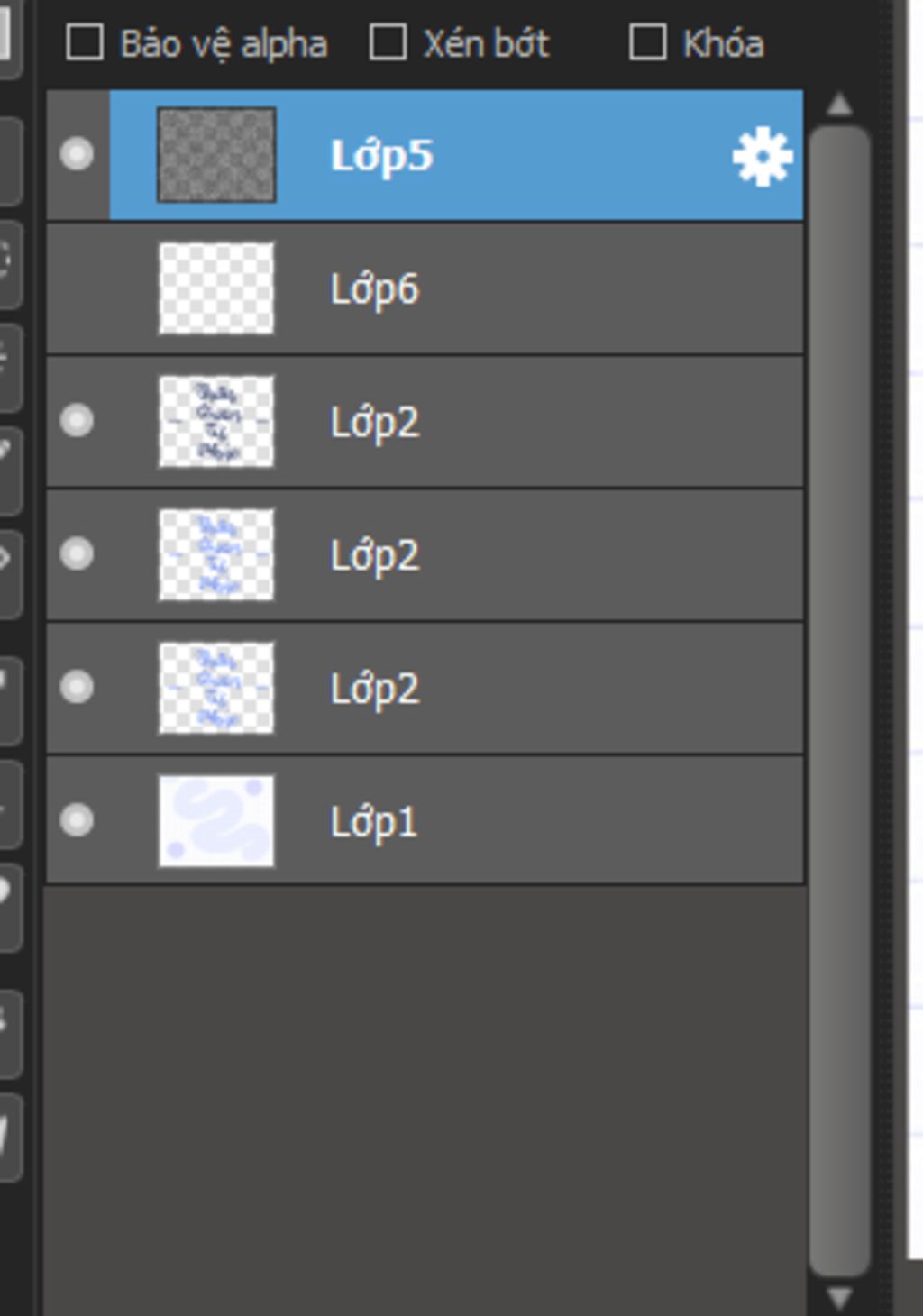The width and height of the screenshot is (923, 1316).
Task: Turn off visibility of Lớp1 layer
Action: tap(77, 820)
